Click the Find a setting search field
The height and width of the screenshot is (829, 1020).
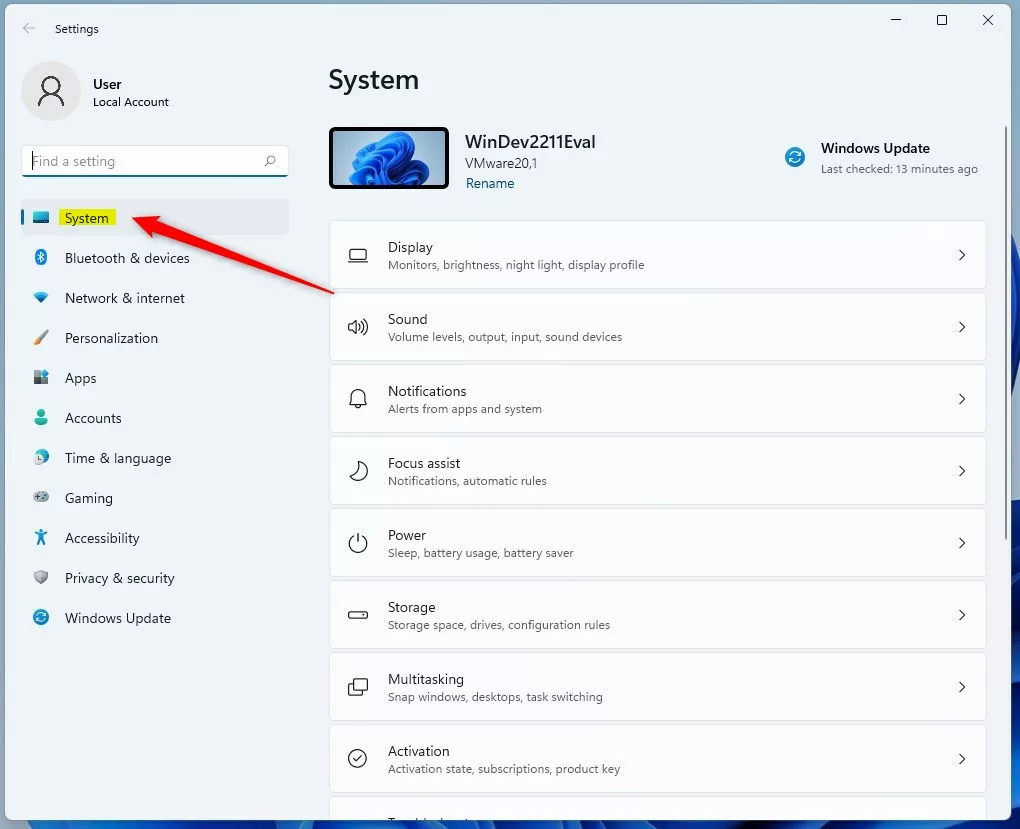[x=145, y=161]
